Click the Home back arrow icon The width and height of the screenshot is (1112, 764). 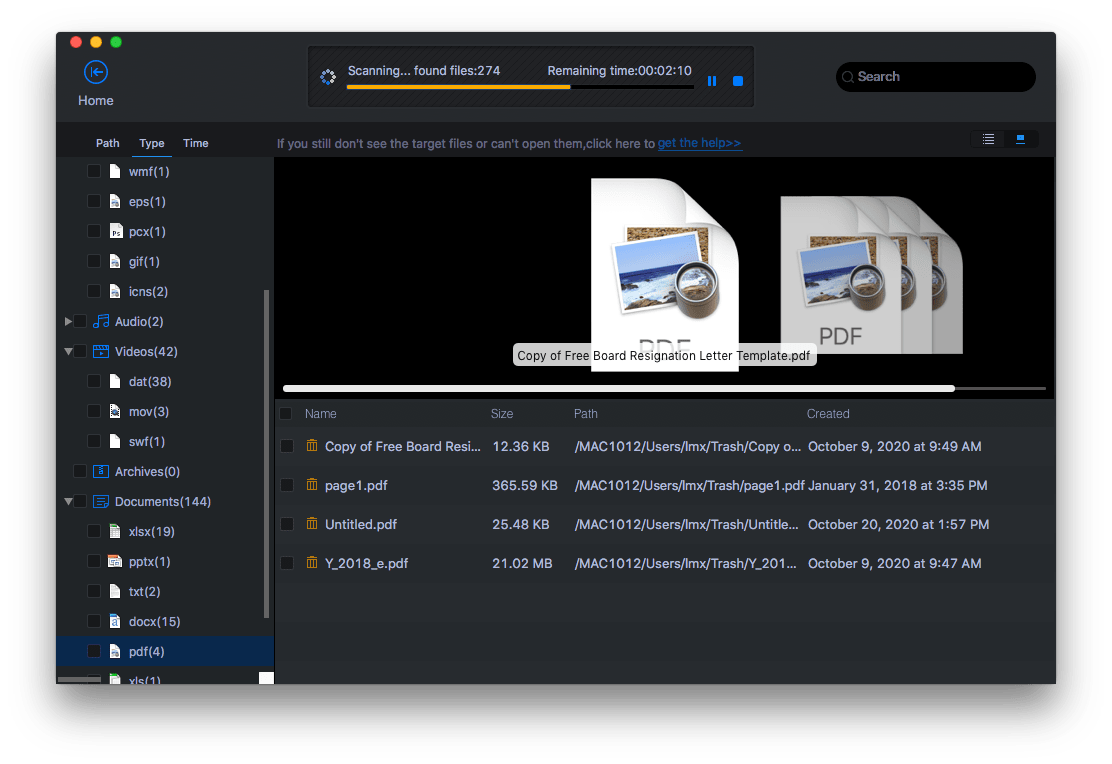click(95, 72)
